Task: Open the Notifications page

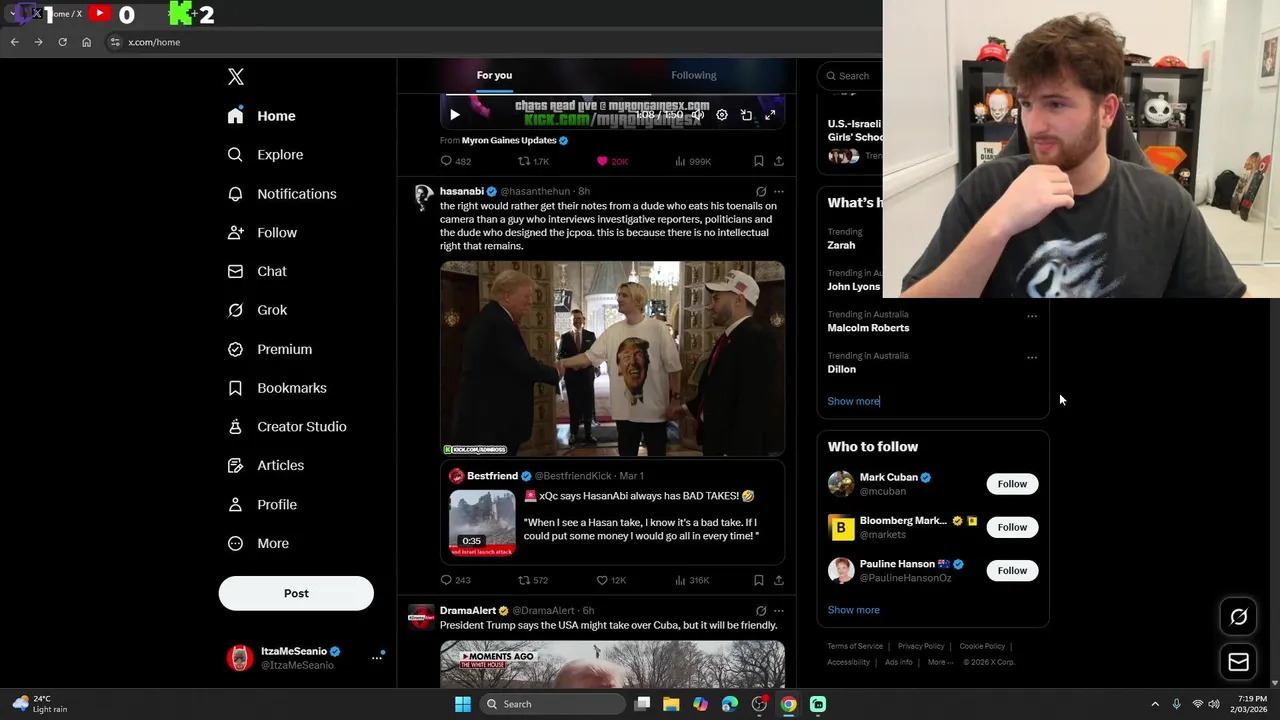Action: point(282,194)
